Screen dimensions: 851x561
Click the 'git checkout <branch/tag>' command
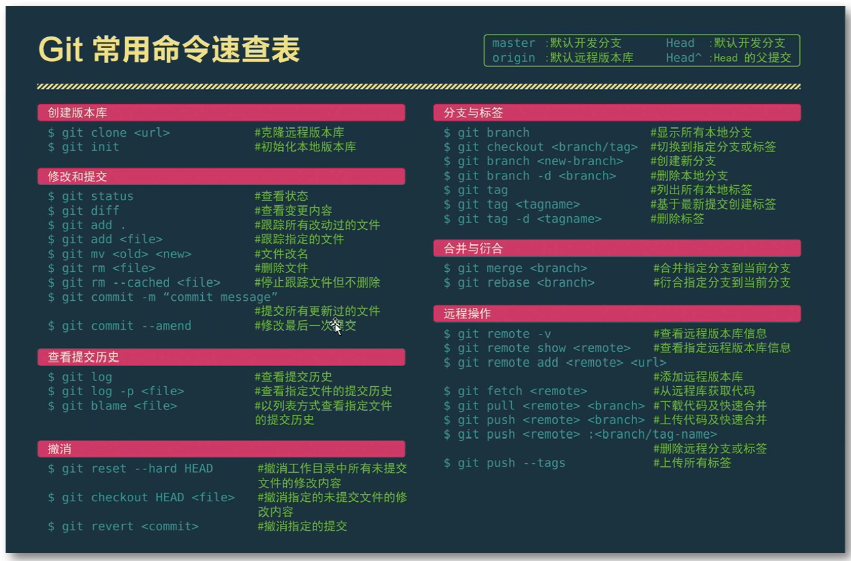[x=541, y=147]
